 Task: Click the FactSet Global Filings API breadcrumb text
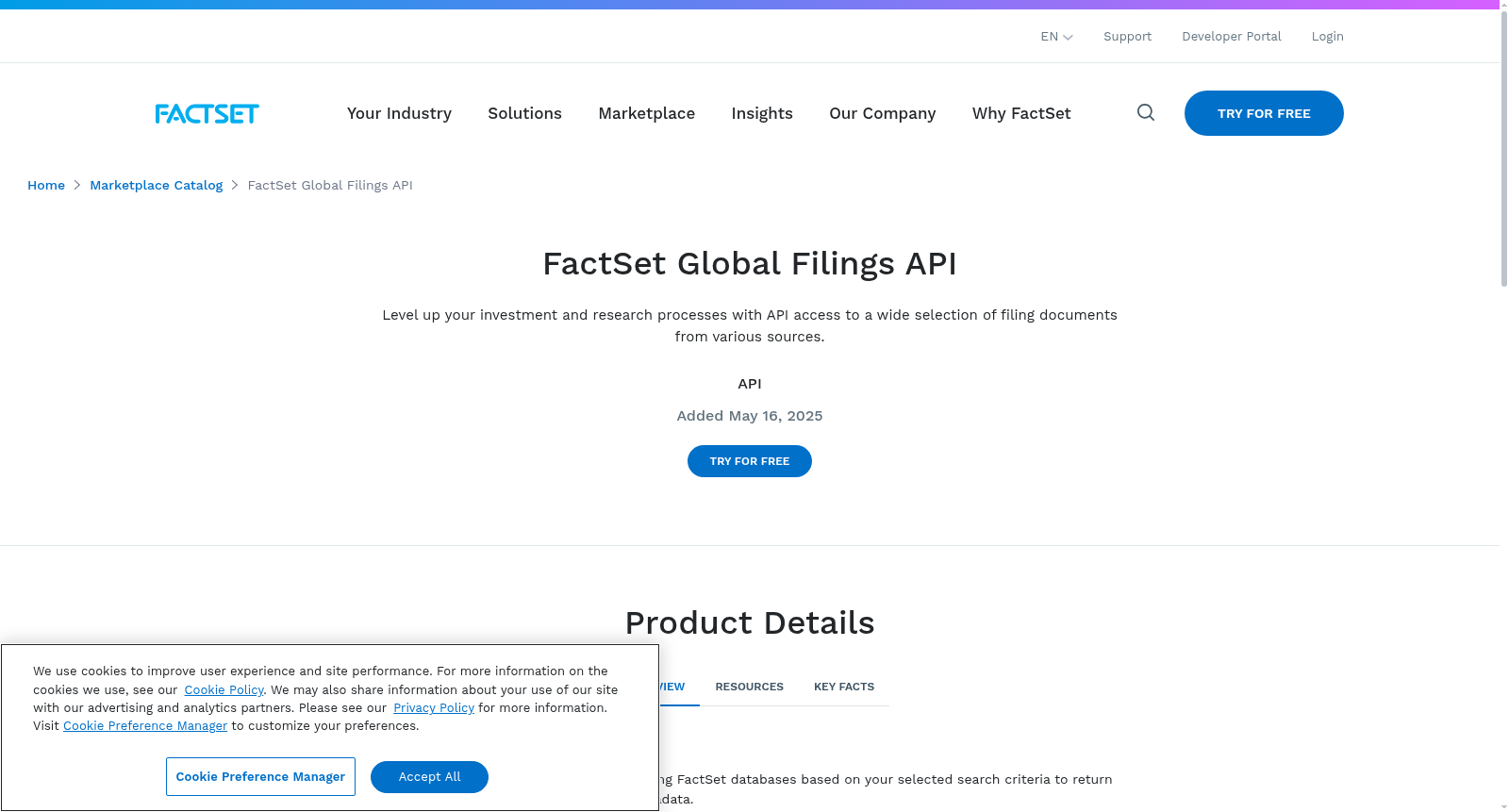330,186
